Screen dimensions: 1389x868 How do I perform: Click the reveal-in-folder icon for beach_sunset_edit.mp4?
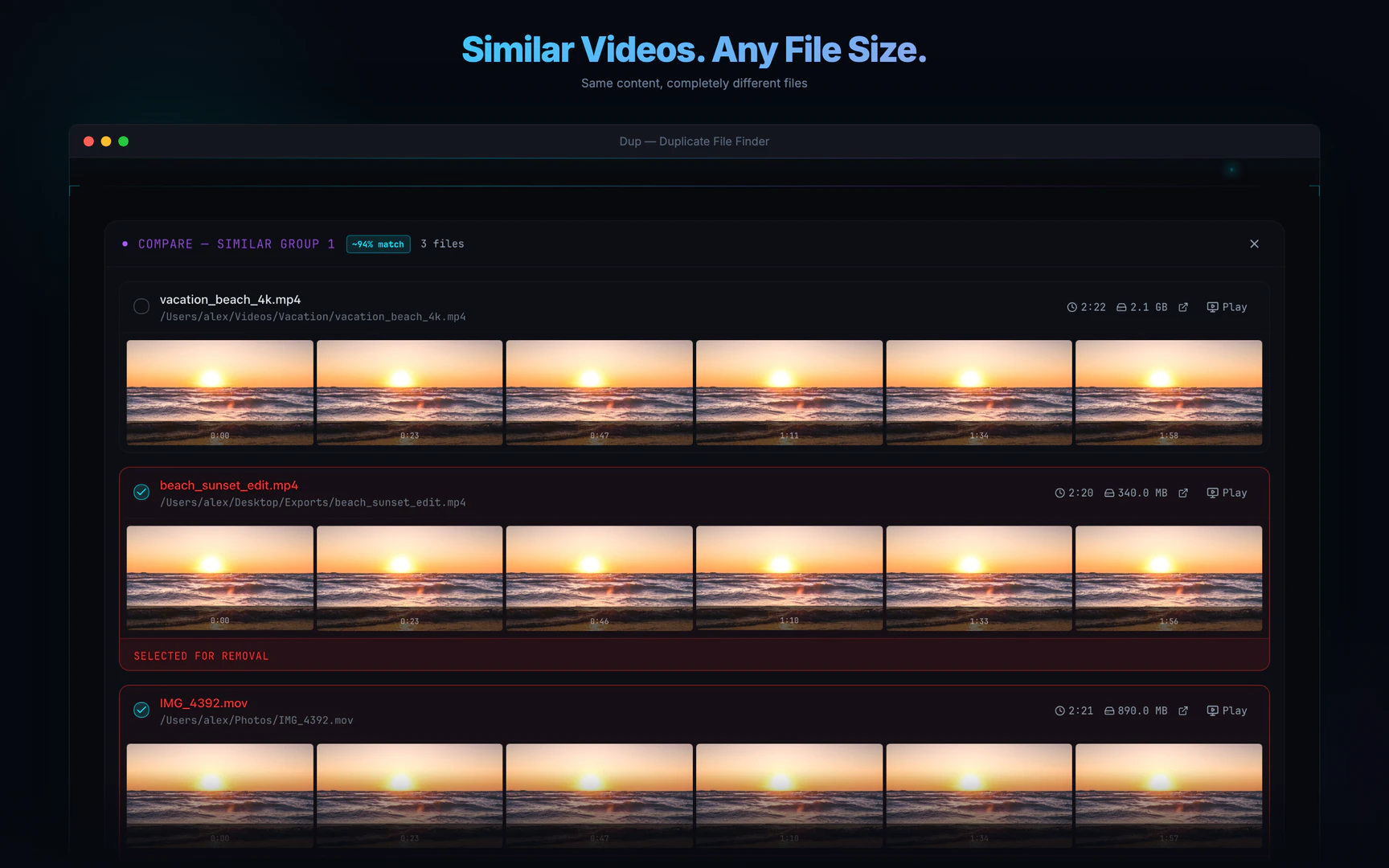tap(1182, 493)
